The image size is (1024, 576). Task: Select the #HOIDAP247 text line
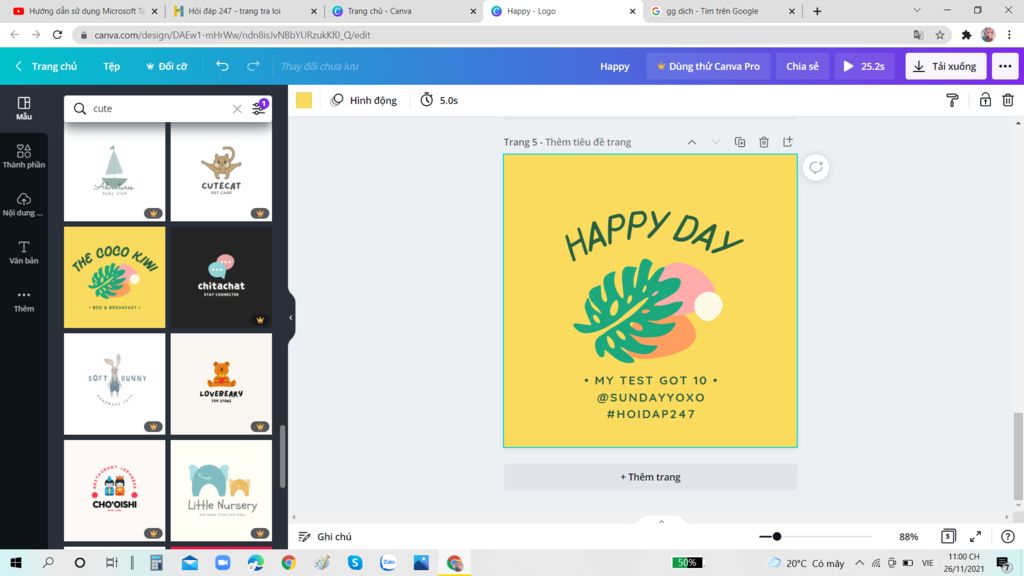[x=650, y=414]
